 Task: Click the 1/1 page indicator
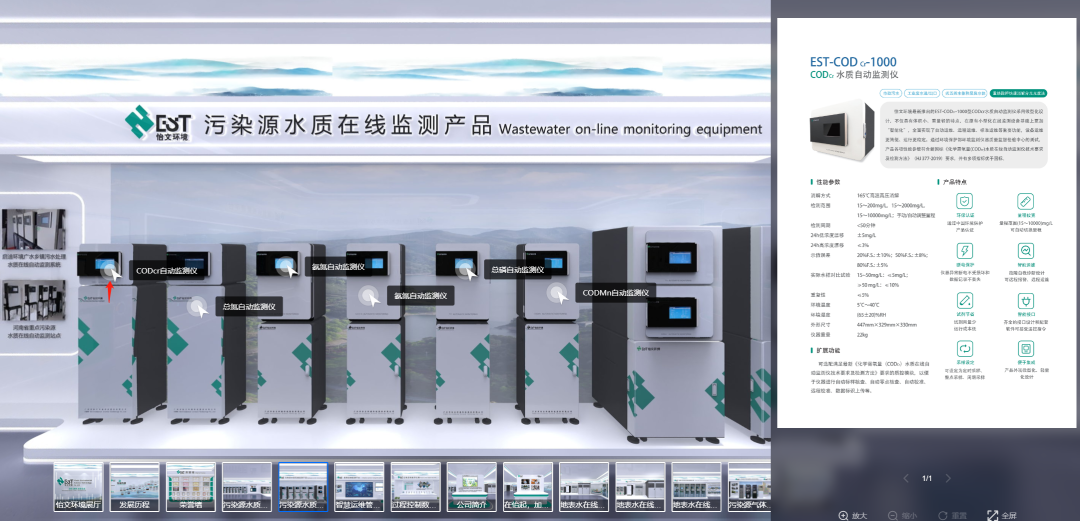[926, 478]
